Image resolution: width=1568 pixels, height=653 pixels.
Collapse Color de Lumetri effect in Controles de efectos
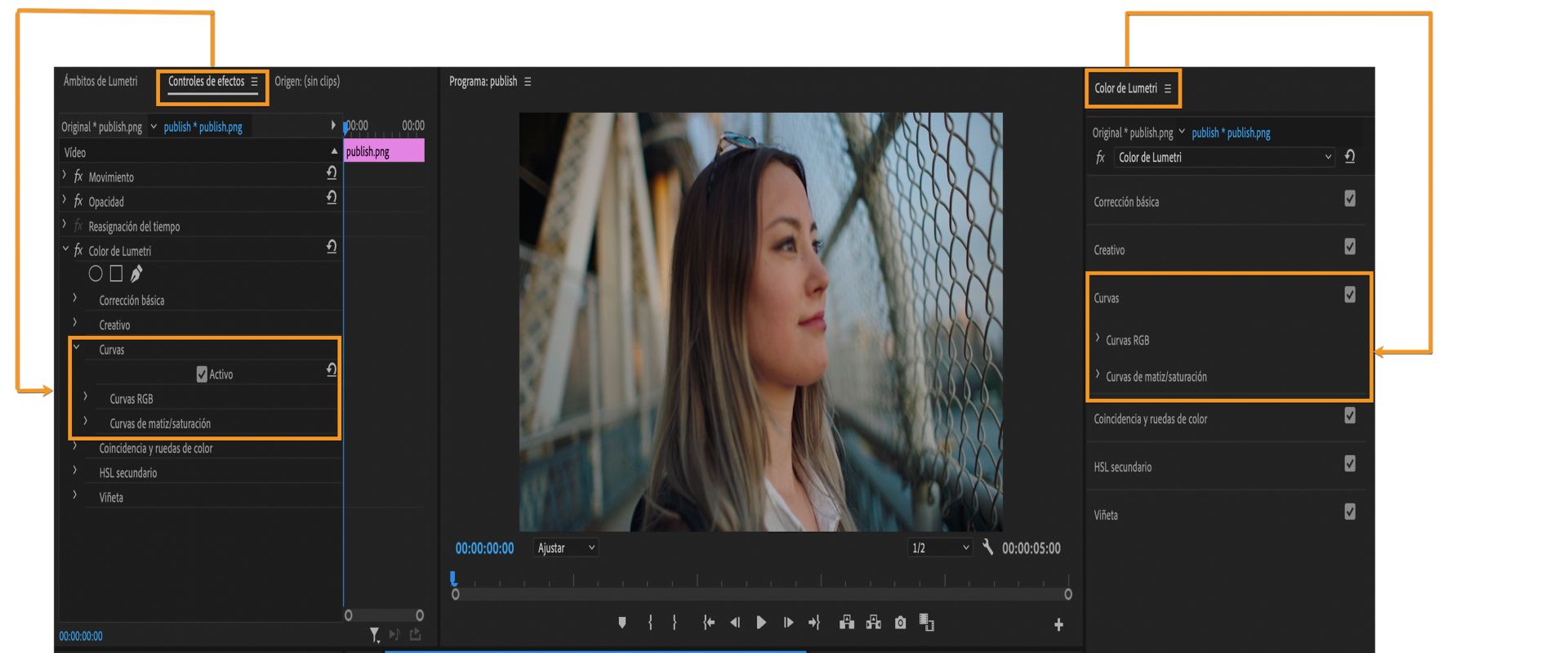[x=65, y=249]
